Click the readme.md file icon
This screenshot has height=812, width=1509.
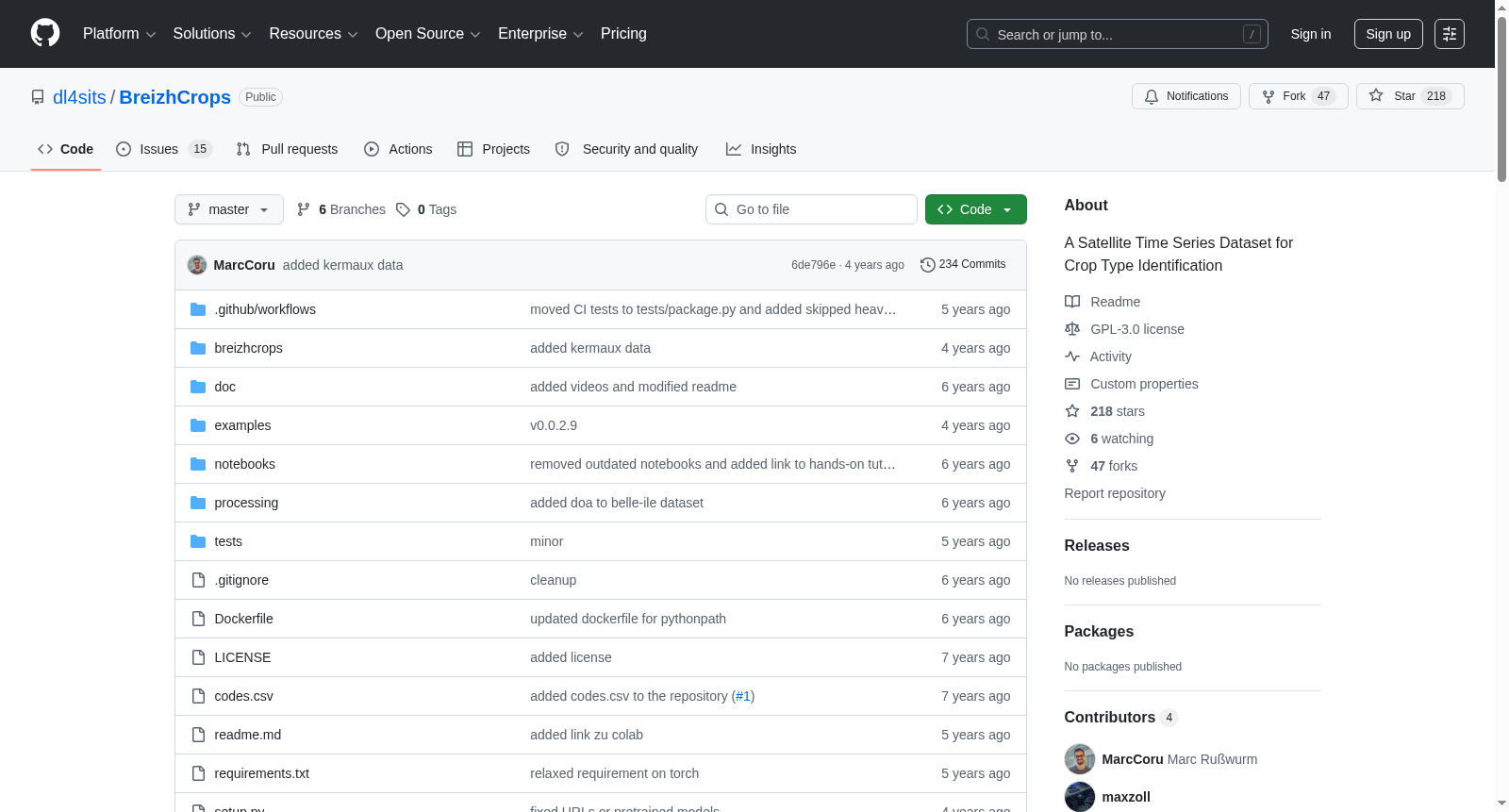[198, 735]
